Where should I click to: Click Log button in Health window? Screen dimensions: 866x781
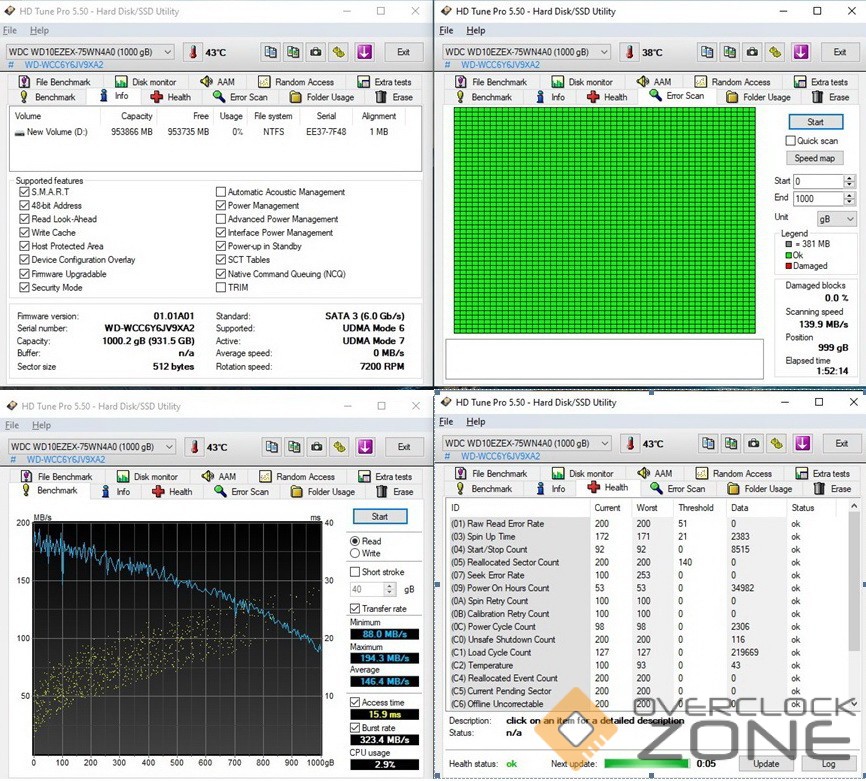tap(828, 764)
